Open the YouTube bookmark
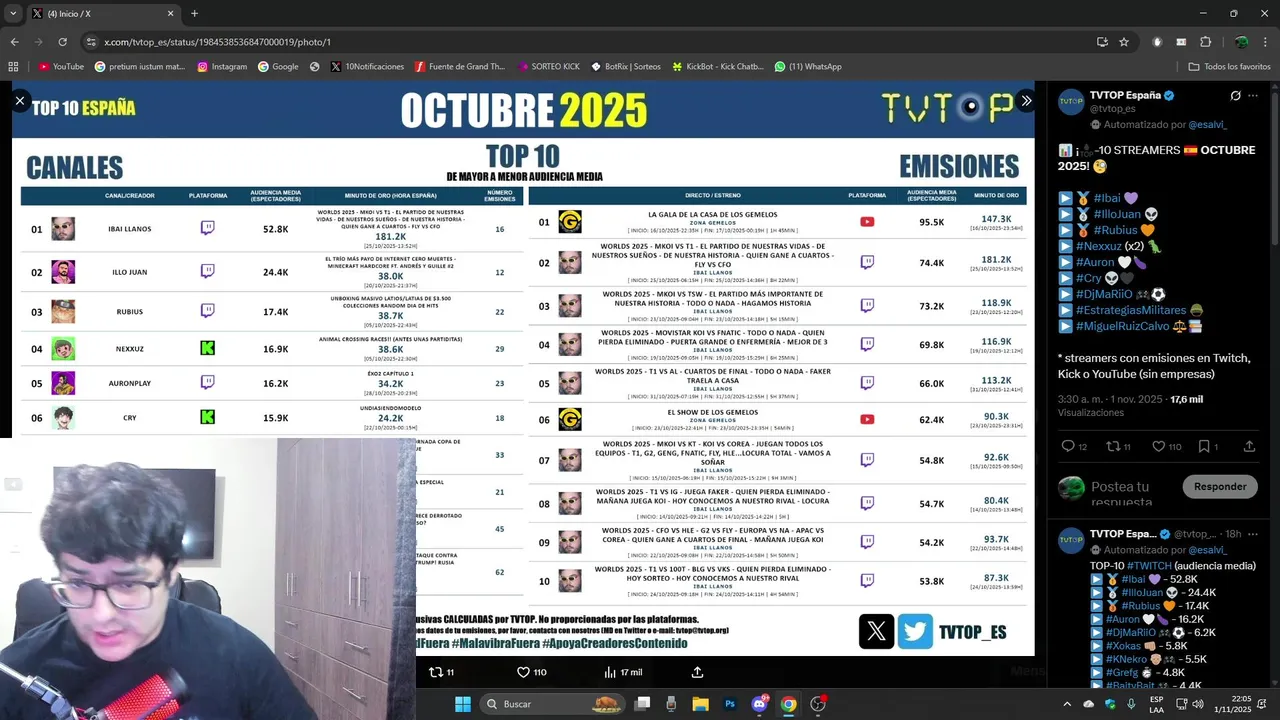 (61, 67)
